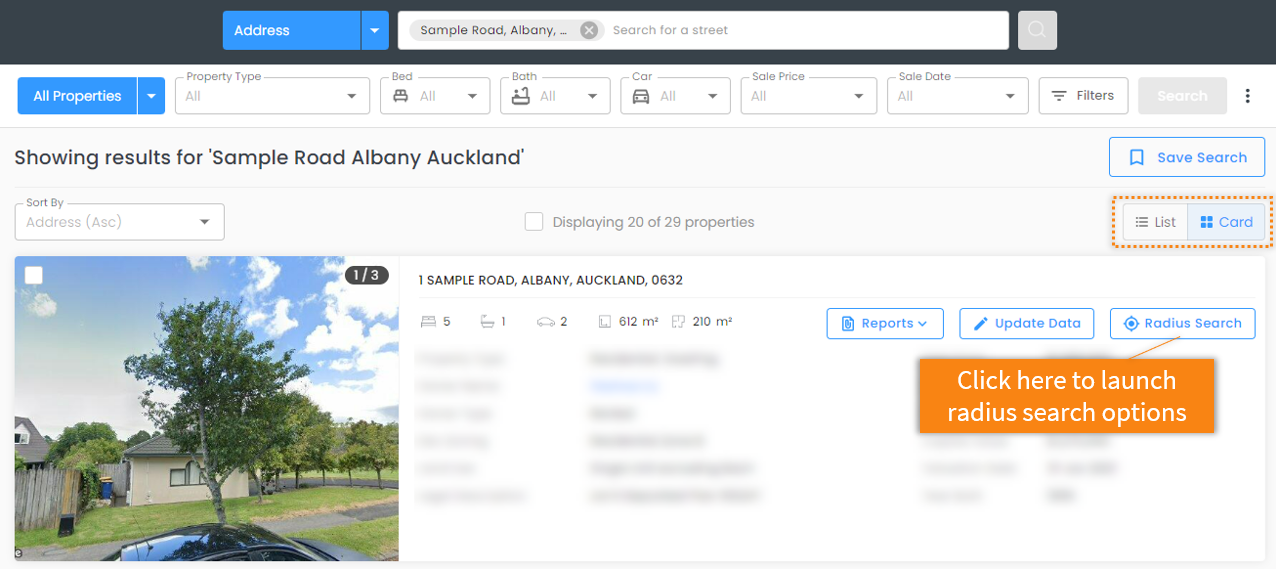This screenshot has width=1276, height=569.
Task: Tick the select-all properties checkbox
Action: point(534,222)
